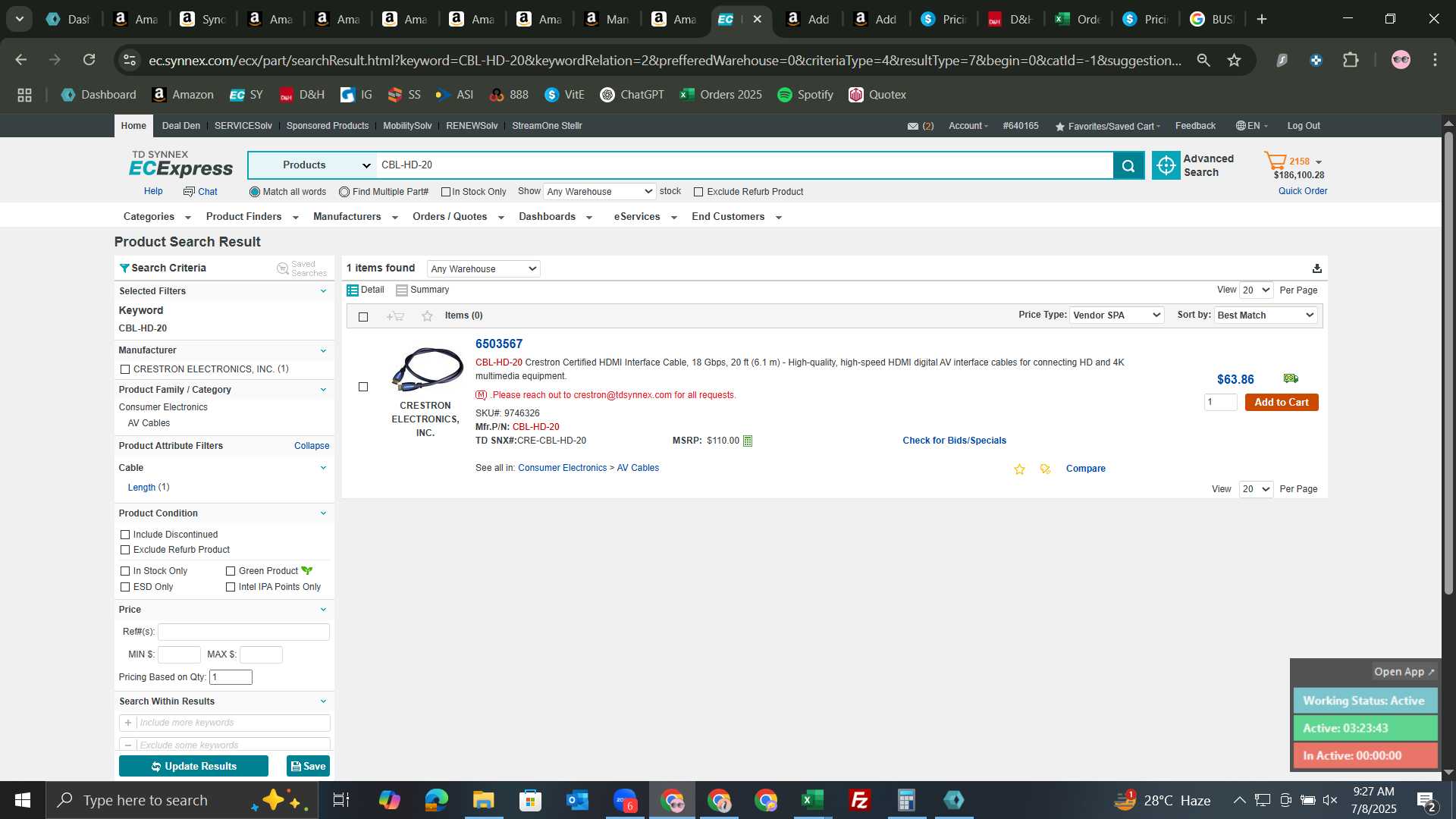Check Include Discontinued option
The image size is (1456, 819).
[x=125, y=535]
